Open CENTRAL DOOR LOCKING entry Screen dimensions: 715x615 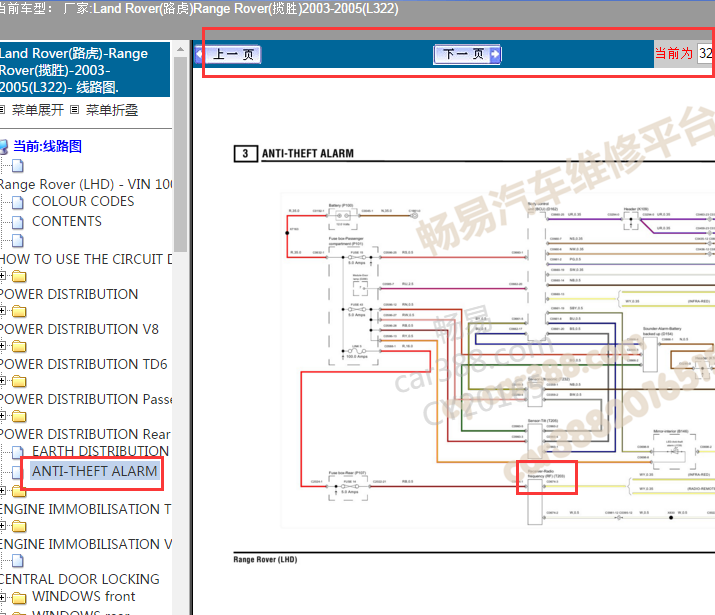pos(80,579)
